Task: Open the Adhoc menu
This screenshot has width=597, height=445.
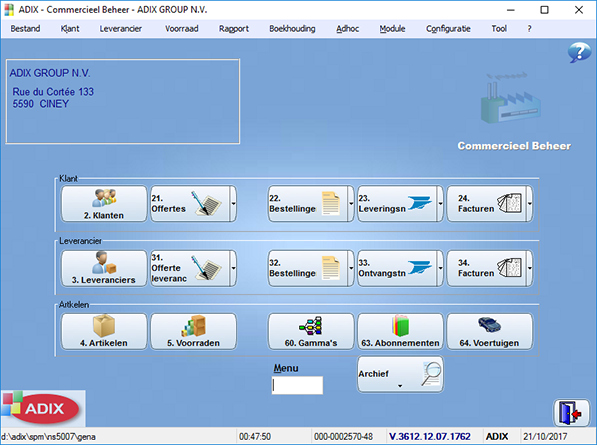Action: (348, 29)
